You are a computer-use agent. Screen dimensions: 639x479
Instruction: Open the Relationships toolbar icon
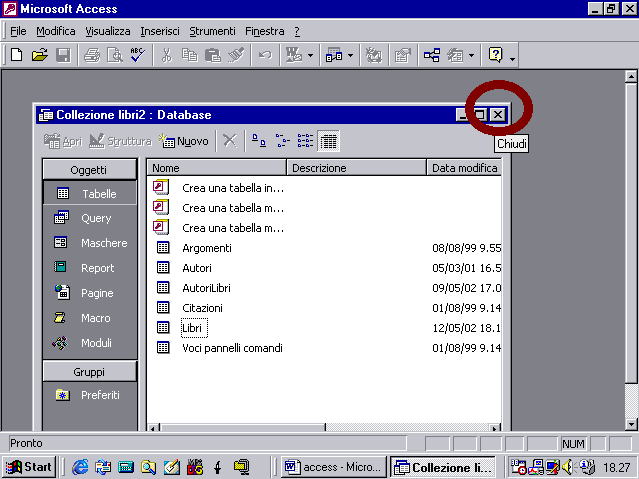coord(432,55)
